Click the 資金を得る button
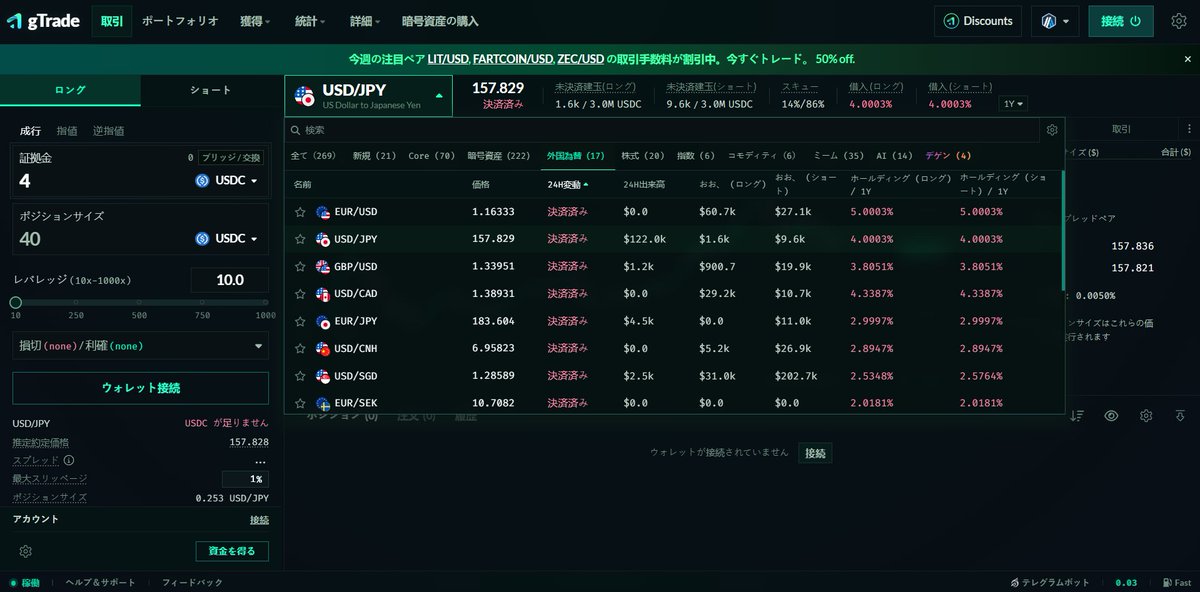 tap(232, 551)
